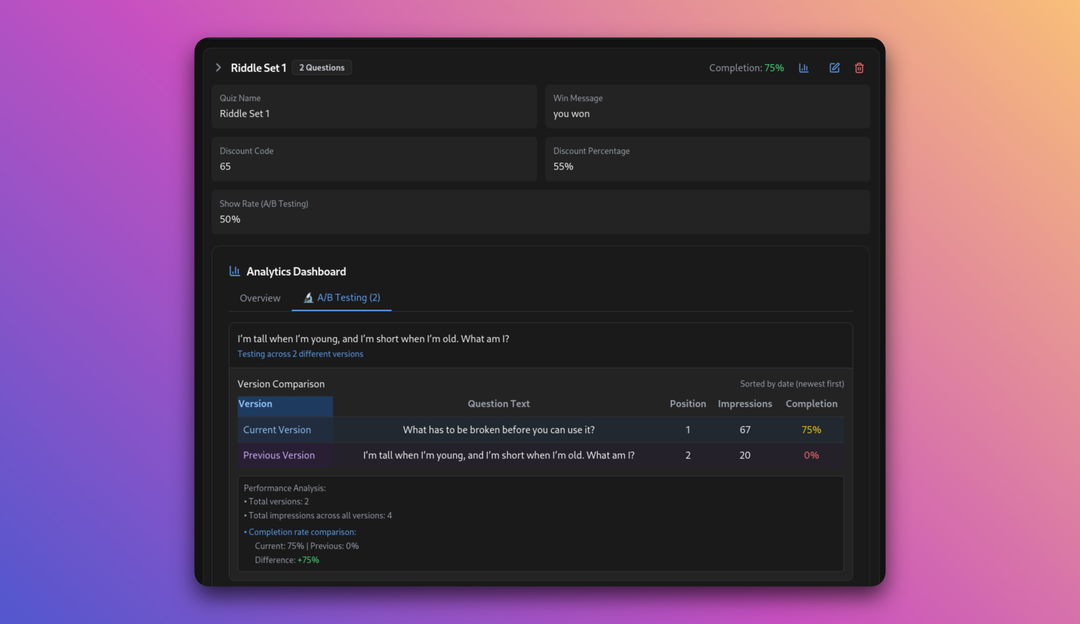Click the +75% difference value
The width and height of the screenshot is (1080, 624).
[x=308, y=560]
